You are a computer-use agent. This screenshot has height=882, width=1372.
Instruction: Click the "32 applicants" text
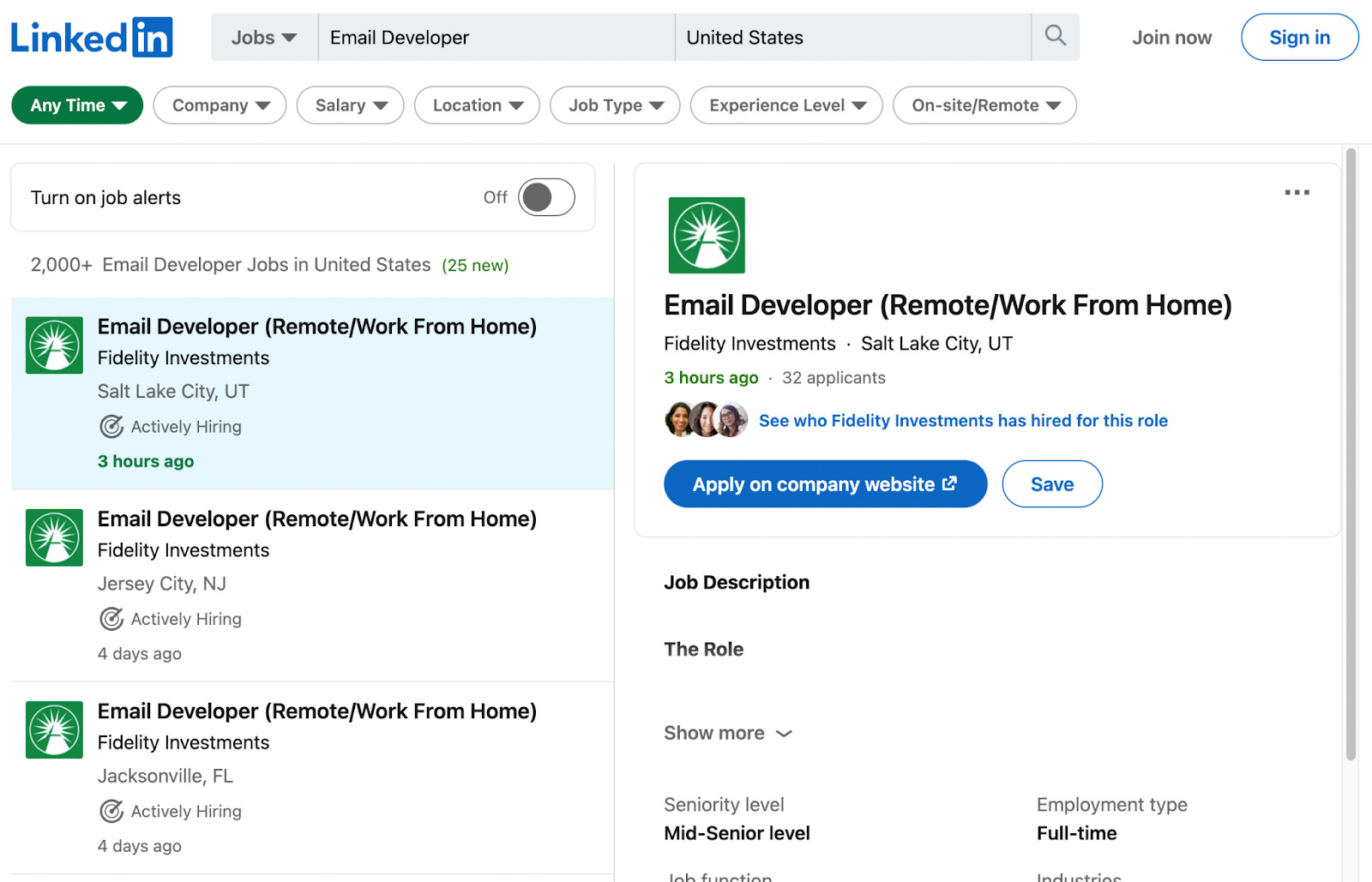click(x=833, y=378)
